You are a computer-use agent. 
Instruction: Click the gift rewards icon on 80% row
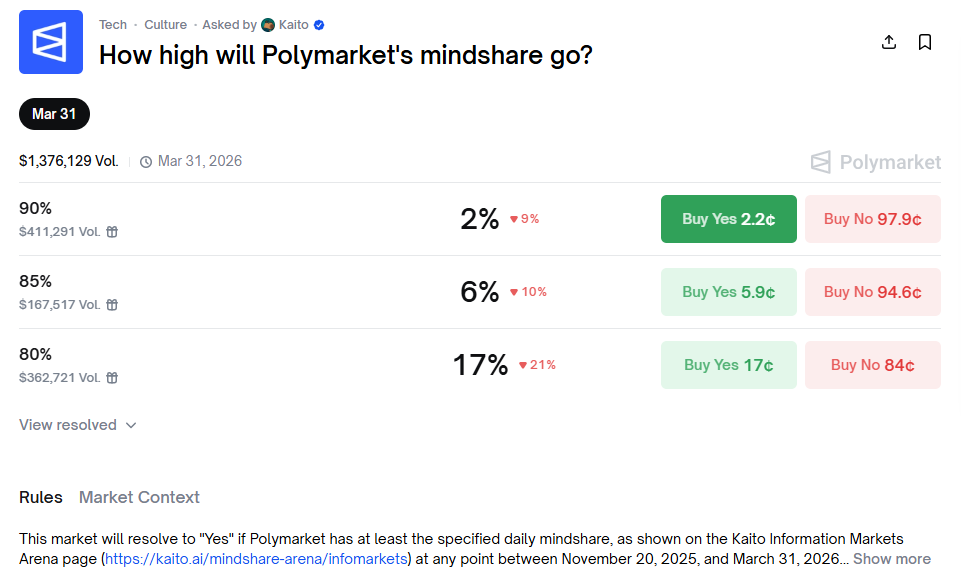pyautogui.click(x=112, y=378)
